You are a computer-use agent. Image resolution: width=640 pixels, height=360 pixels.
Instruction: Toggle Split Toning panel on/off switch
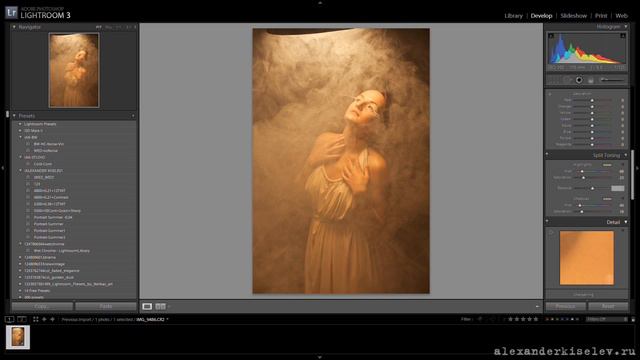point(547,154)
